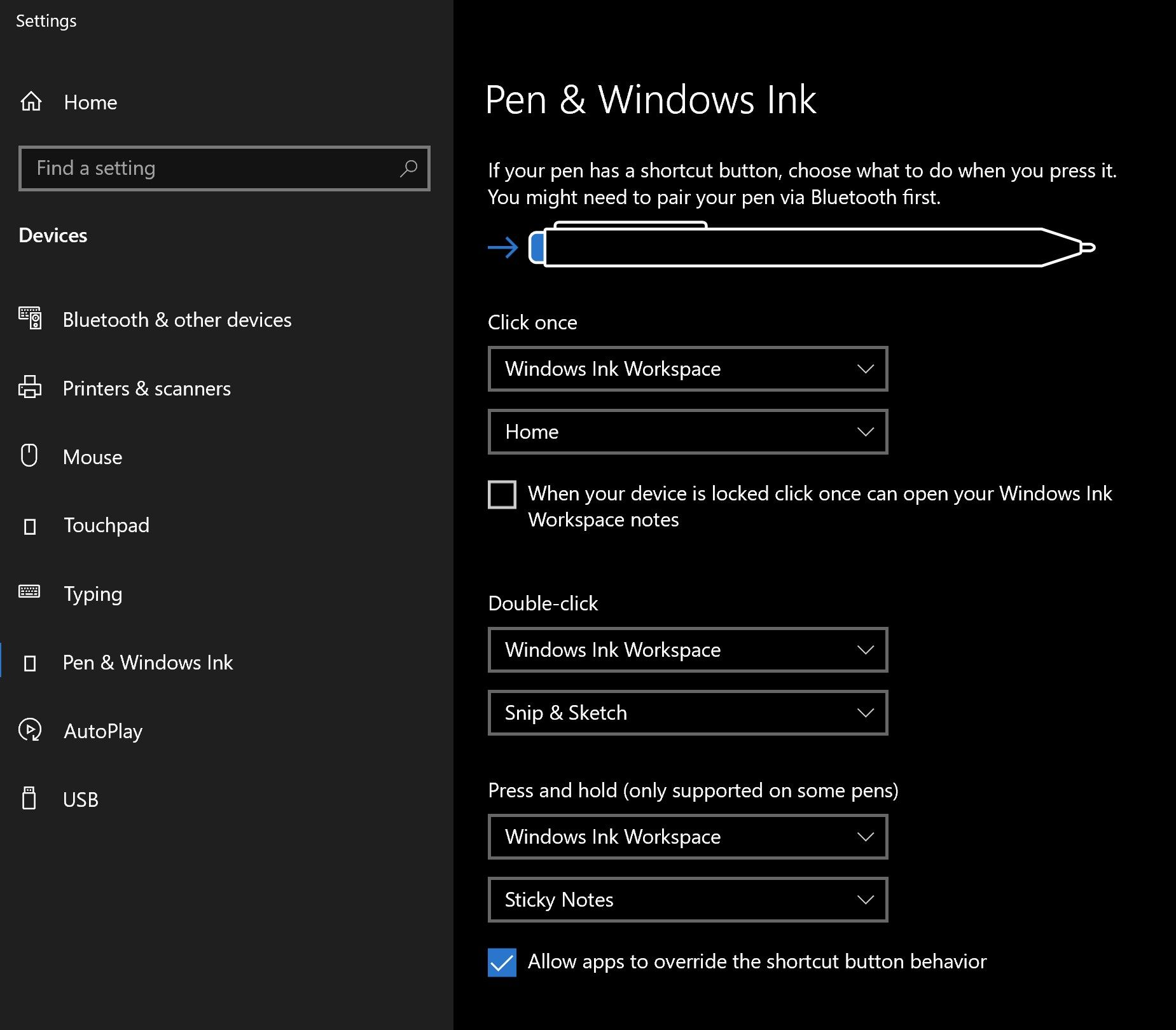
Task: Click the Double-click label
Action: click(x=543, y=603)
